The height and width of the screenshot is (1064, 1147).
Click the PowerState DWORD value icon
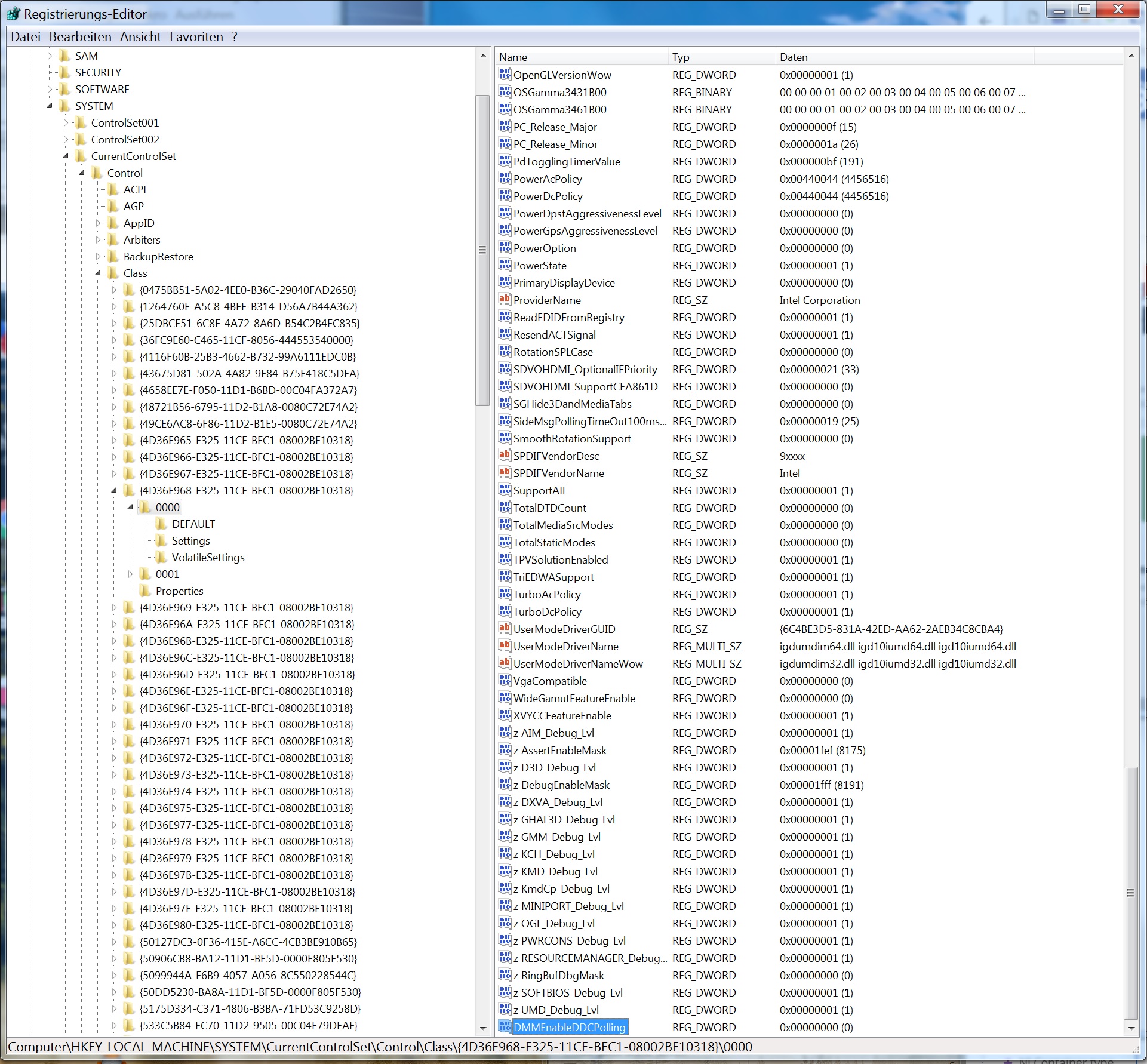[505, 265]
